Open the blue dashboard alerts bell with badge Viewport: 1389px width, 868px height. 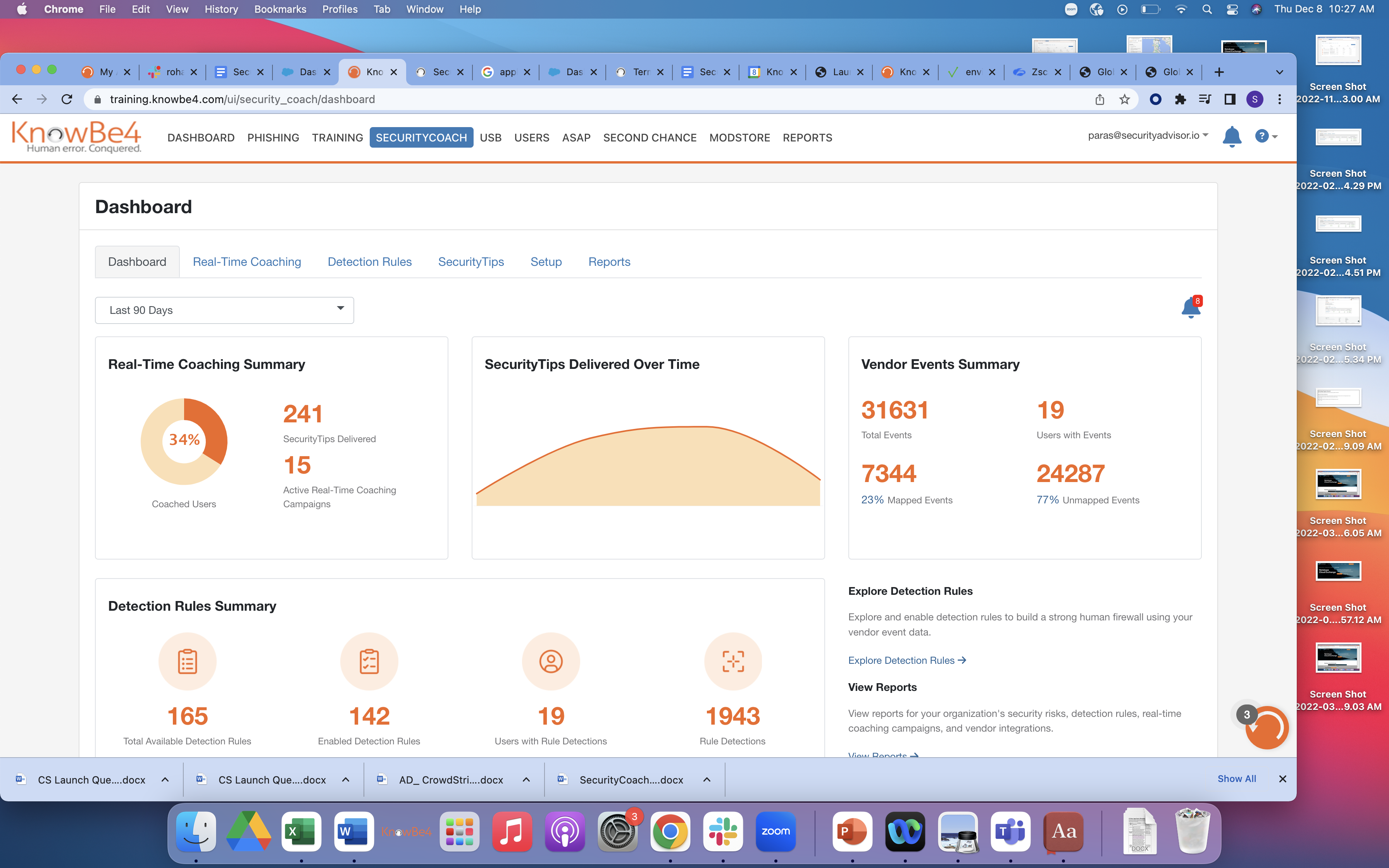coord(1191,308)
